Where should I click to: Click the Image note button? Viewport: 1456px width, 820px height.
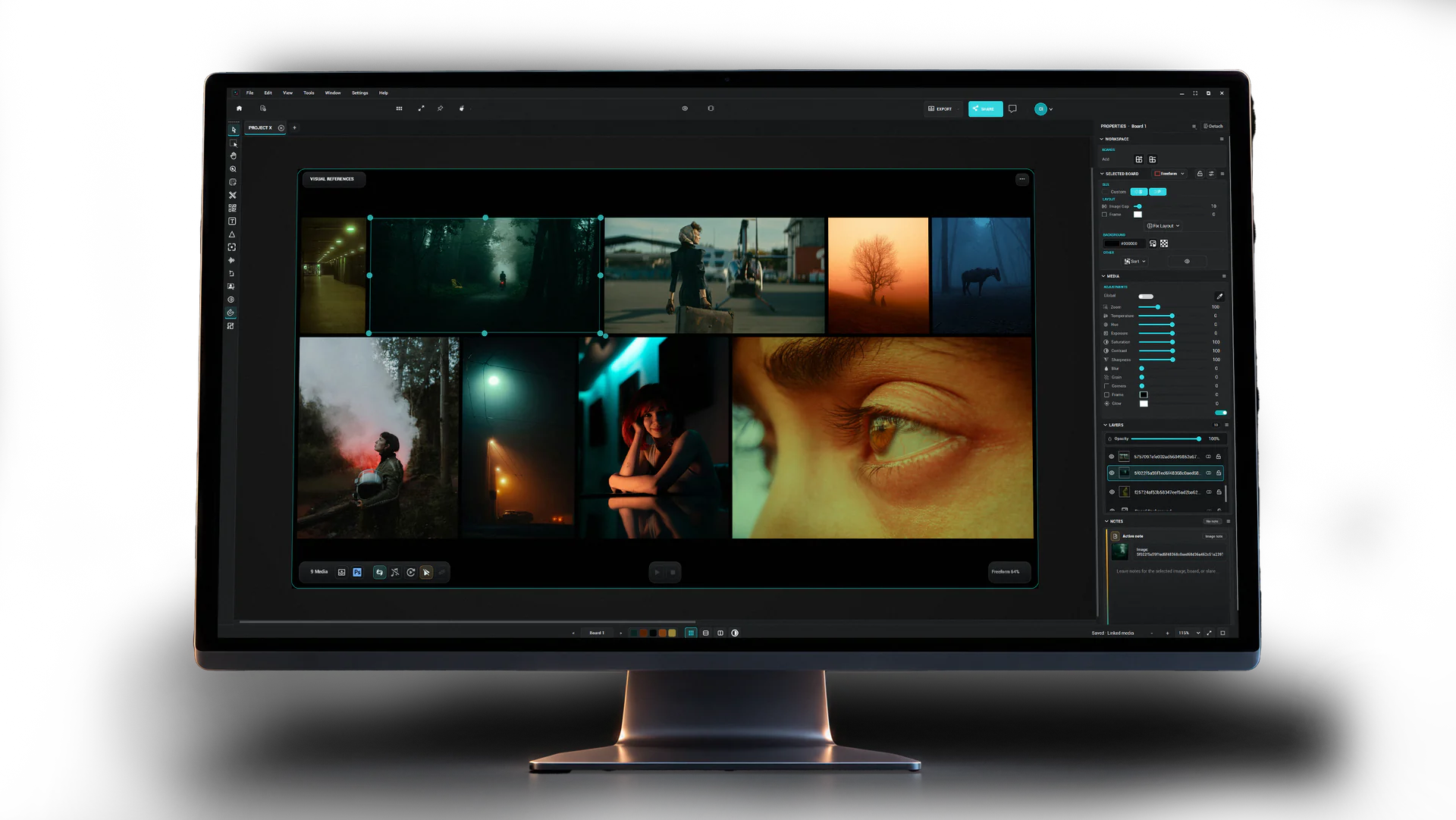1213,536
